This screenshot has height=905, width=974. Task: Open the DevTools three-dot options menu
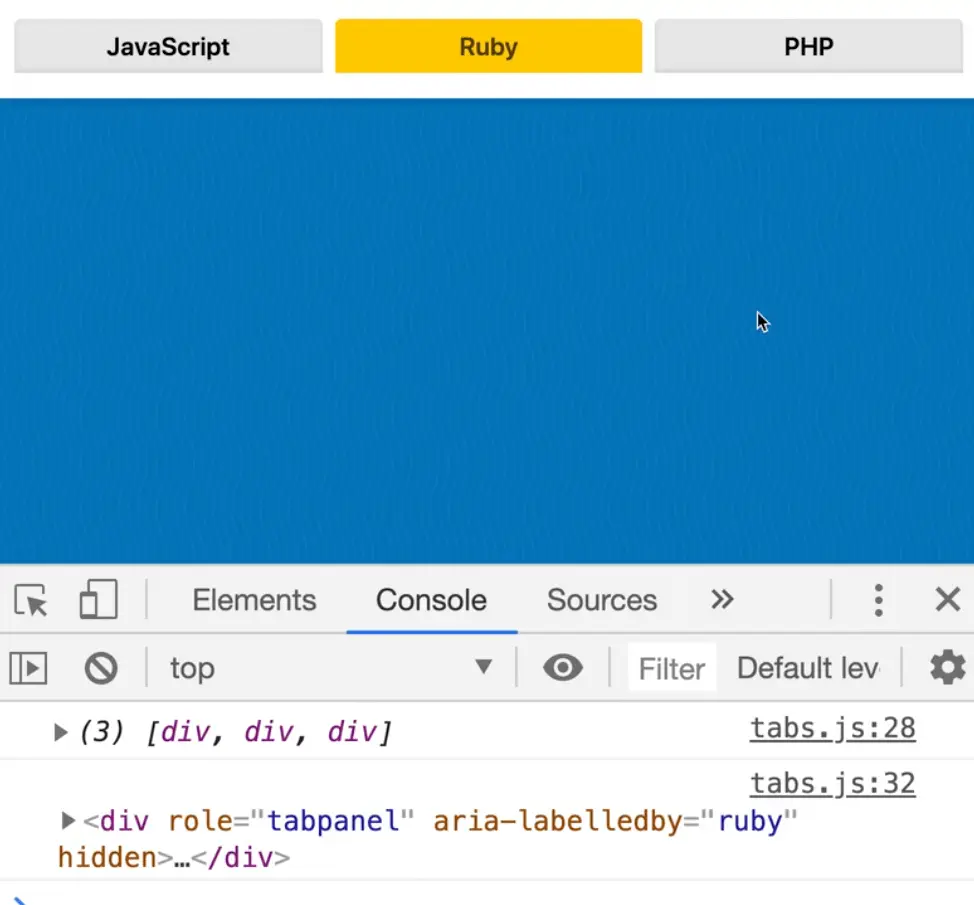(x=878, y=600)
